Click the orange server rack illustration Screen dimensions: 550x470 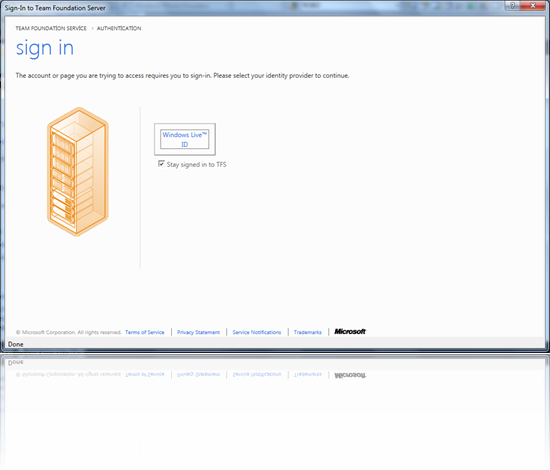coord(78,172)
